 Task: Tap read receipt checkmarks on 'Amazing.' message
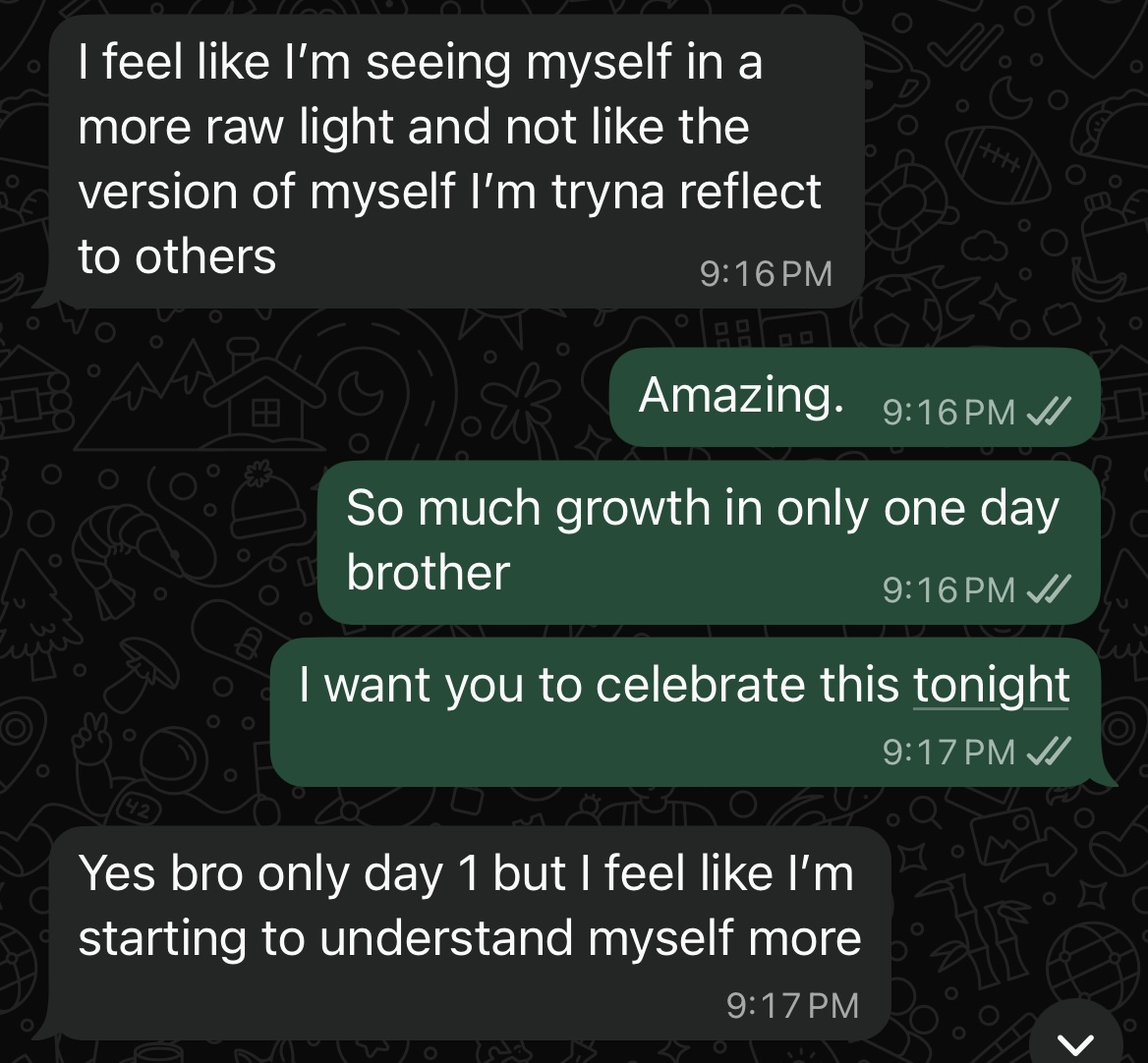[1049, 412]
